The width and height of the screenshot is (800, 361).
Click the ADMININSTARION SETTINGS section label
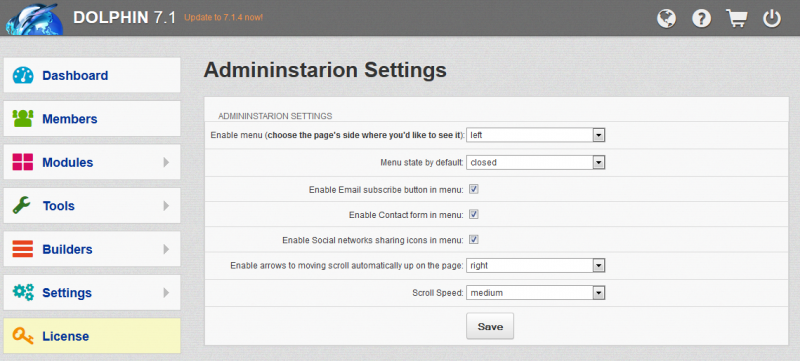pyautogui.click(x=275, y=116)
